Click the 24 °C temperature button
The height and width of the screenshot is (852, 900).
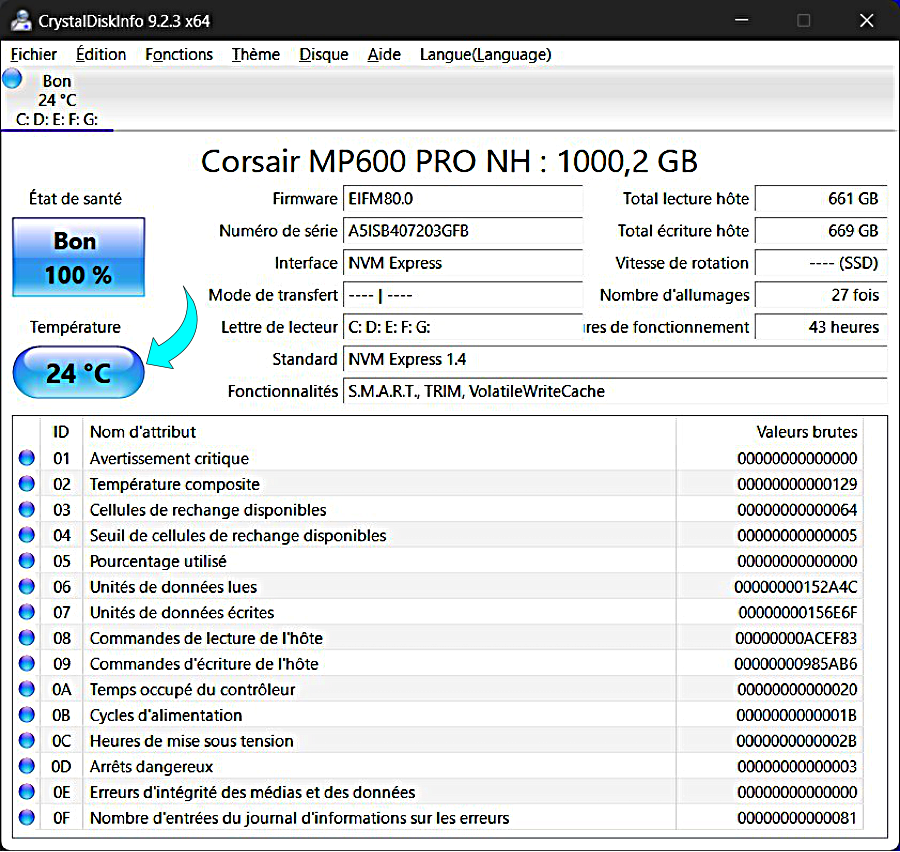(x=79, y=373)
